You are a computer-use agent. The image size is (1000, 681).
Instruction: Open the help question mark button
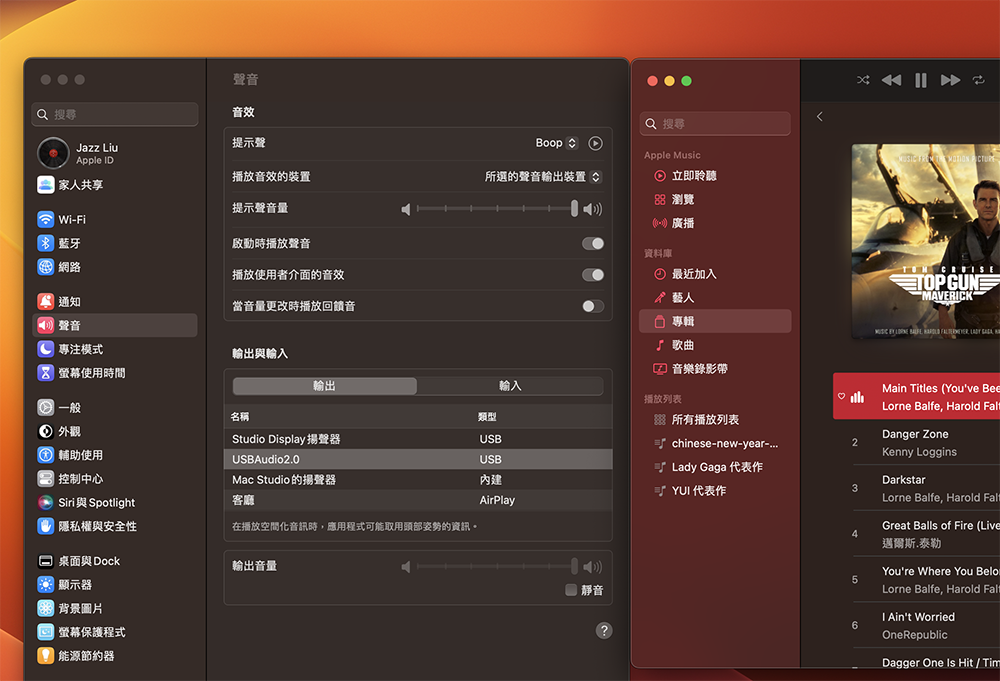[604, 631]
